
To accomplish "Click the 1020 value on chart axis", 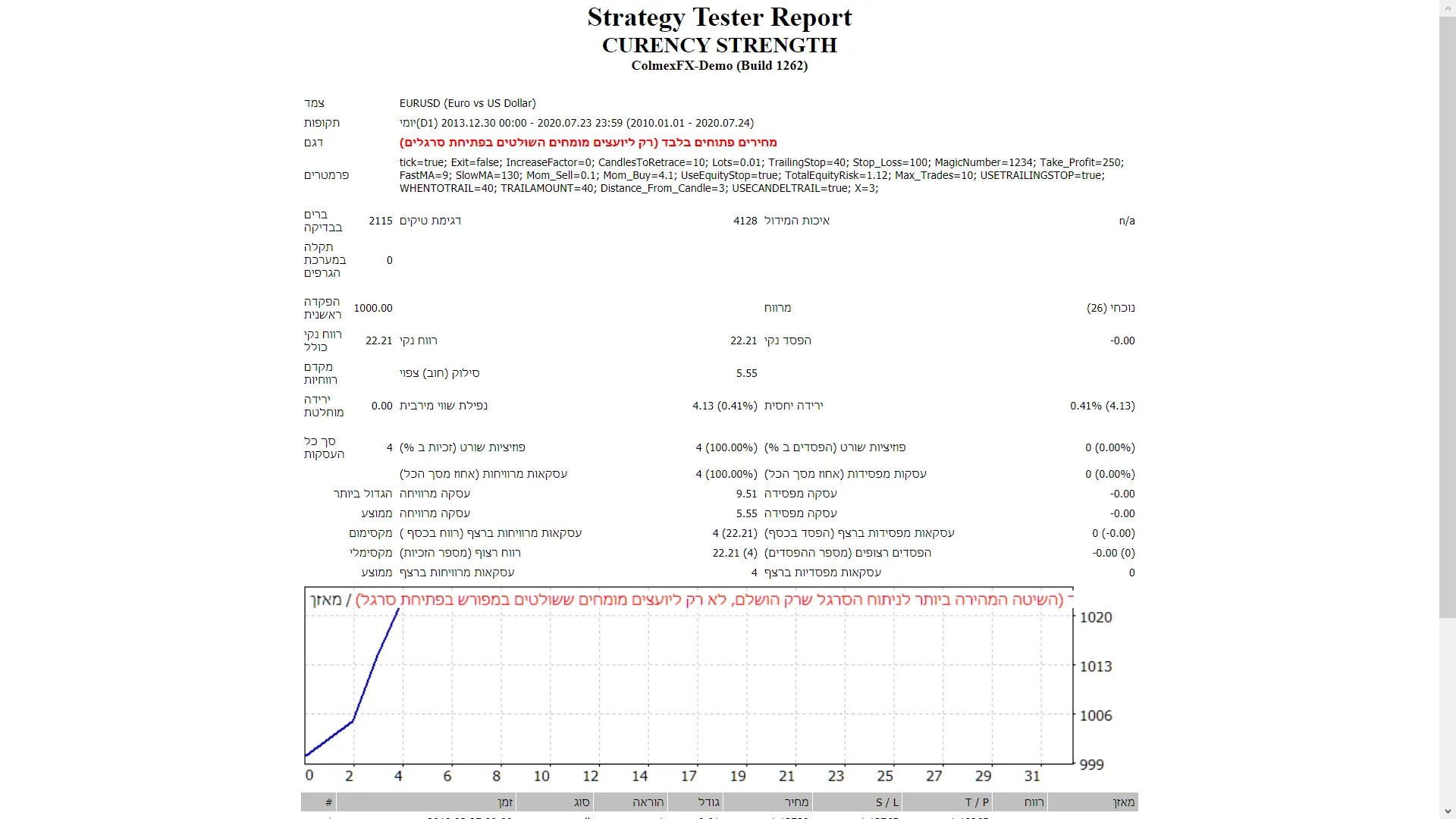I will 1095,617.
